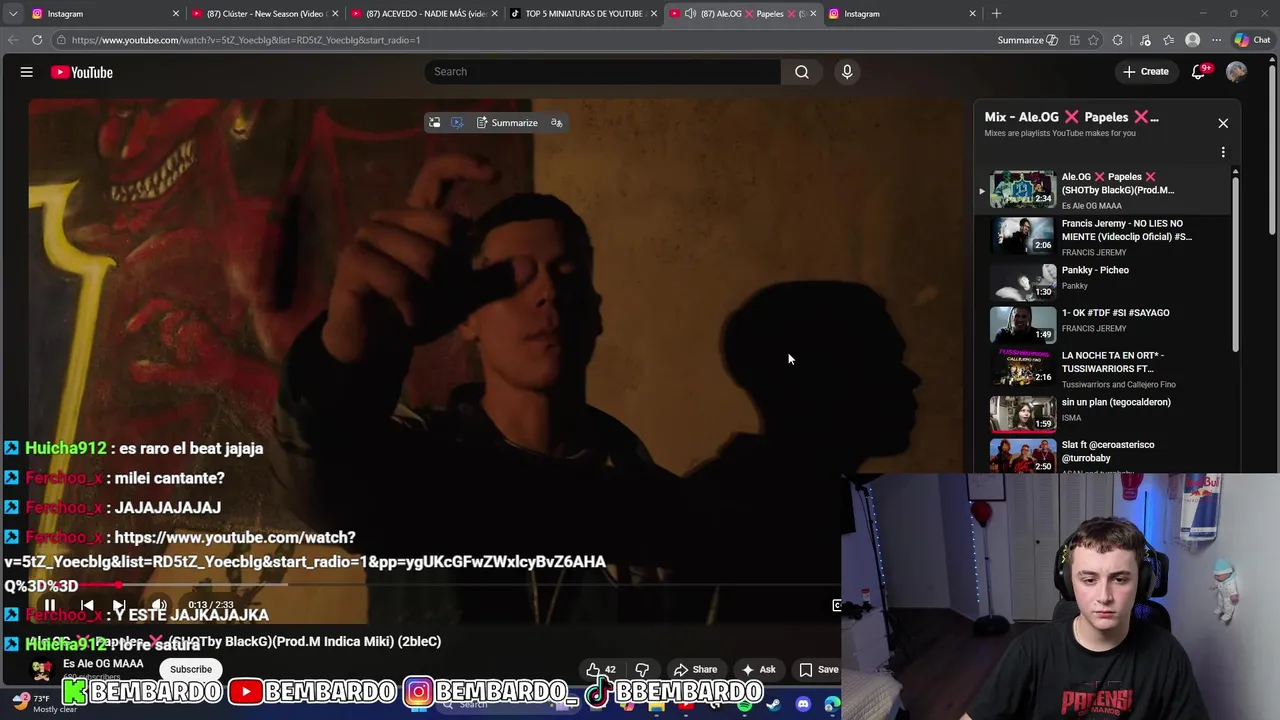This screenshot has height=720, width=1280.
Task: Close the Mix playlist panel
Action: click(1223, 123)
